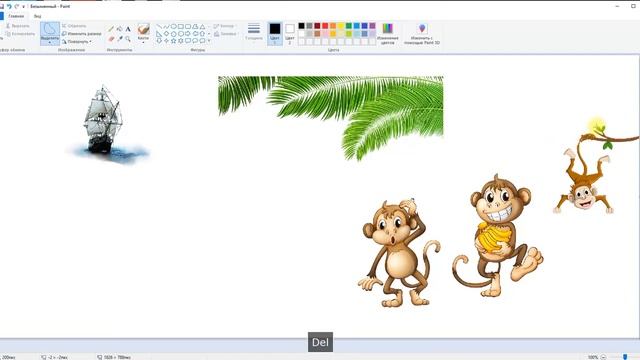
Task: Click Edit with Paint 3D button
Action: 422,33
